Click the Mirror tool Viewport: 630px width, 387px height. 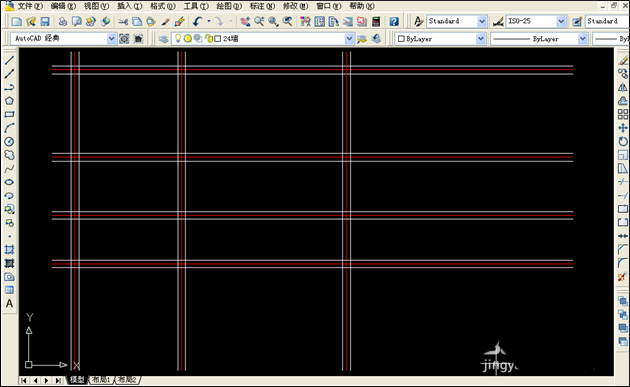(x=623, y=87)
